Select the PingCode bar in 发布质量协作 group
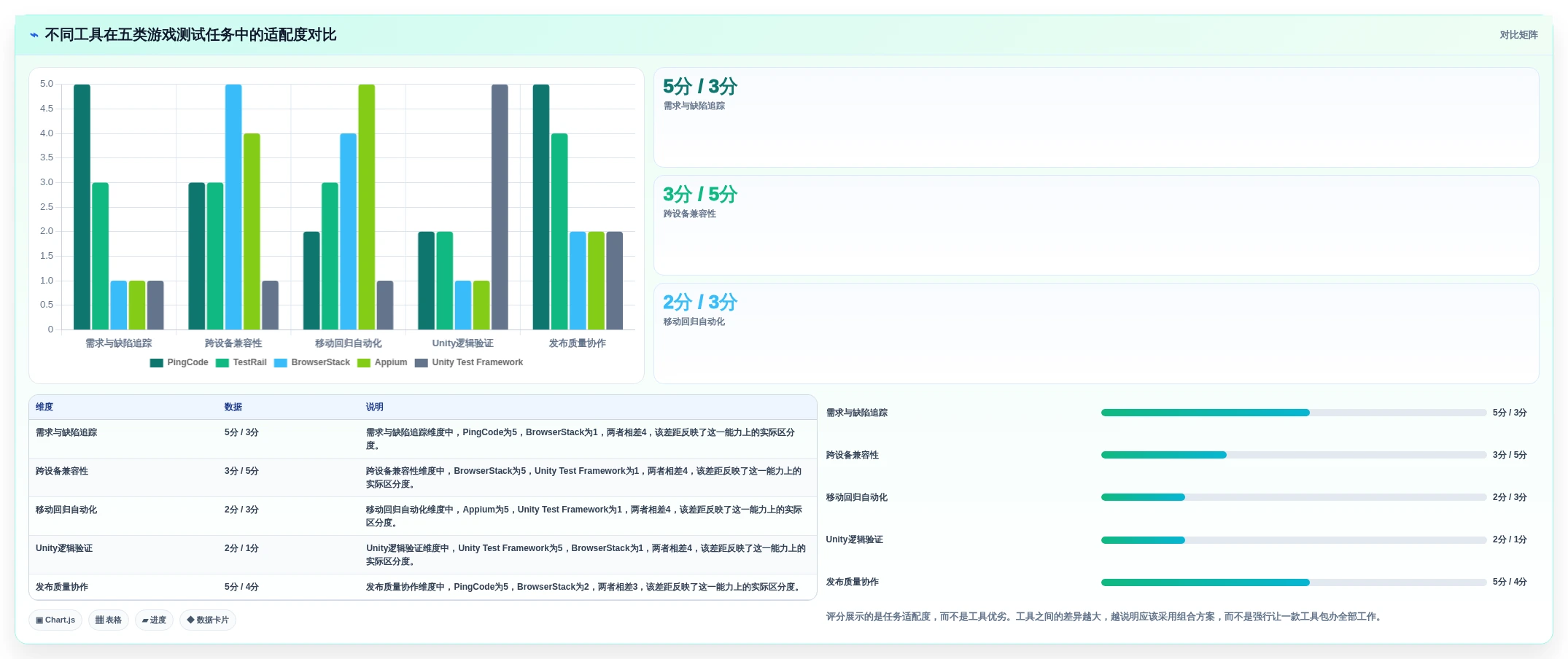1568x659 pixels. (x=541, y=207)
